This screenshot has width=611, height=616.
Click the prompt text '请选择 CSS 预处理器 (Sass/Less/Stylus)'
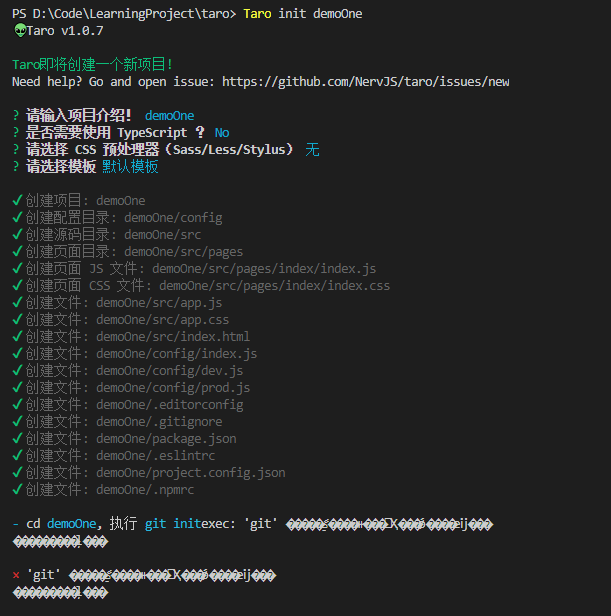click(x=160, y=150)
